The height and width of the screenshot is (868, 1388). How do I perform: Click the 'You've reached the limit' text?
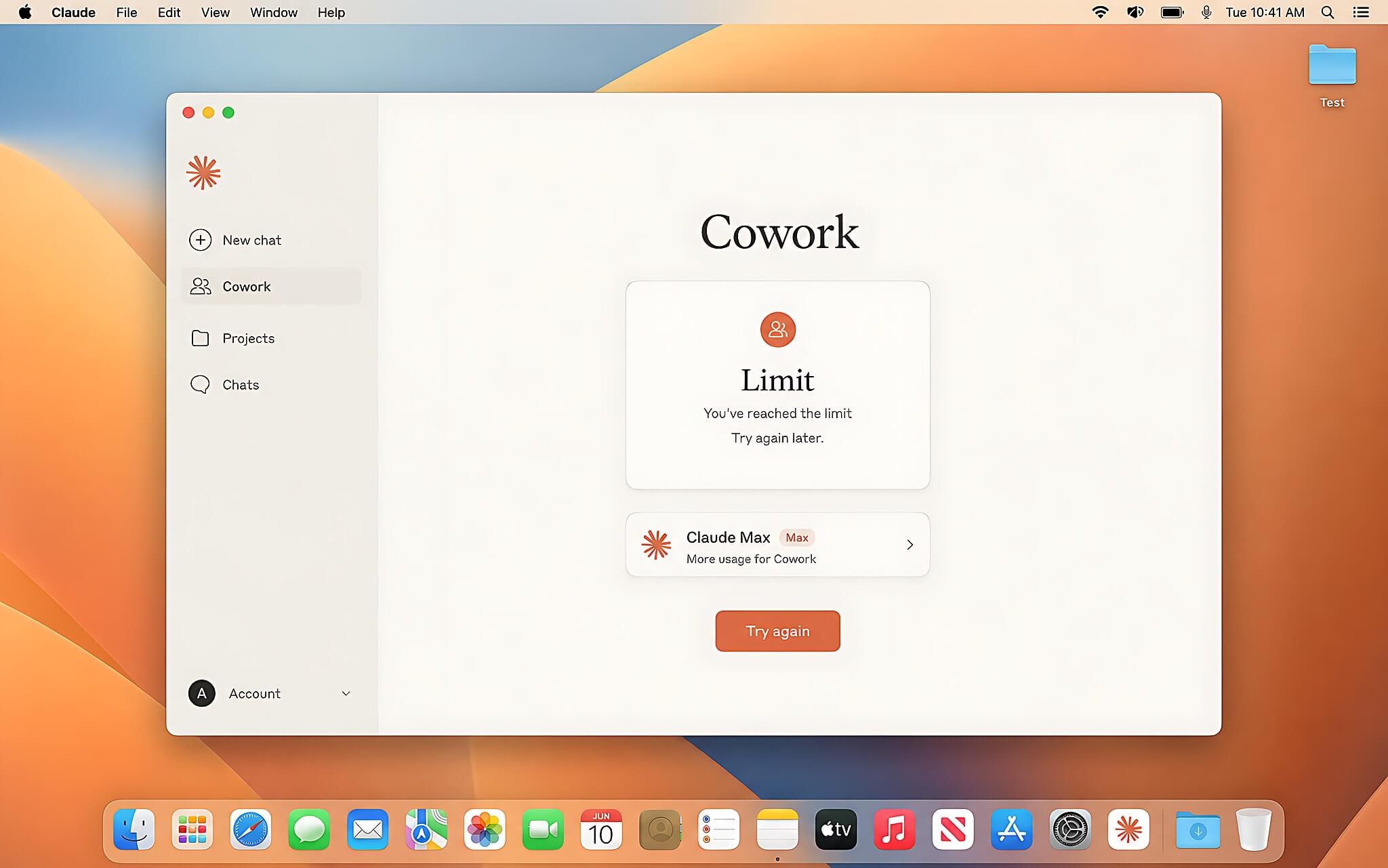click(777, 413)
